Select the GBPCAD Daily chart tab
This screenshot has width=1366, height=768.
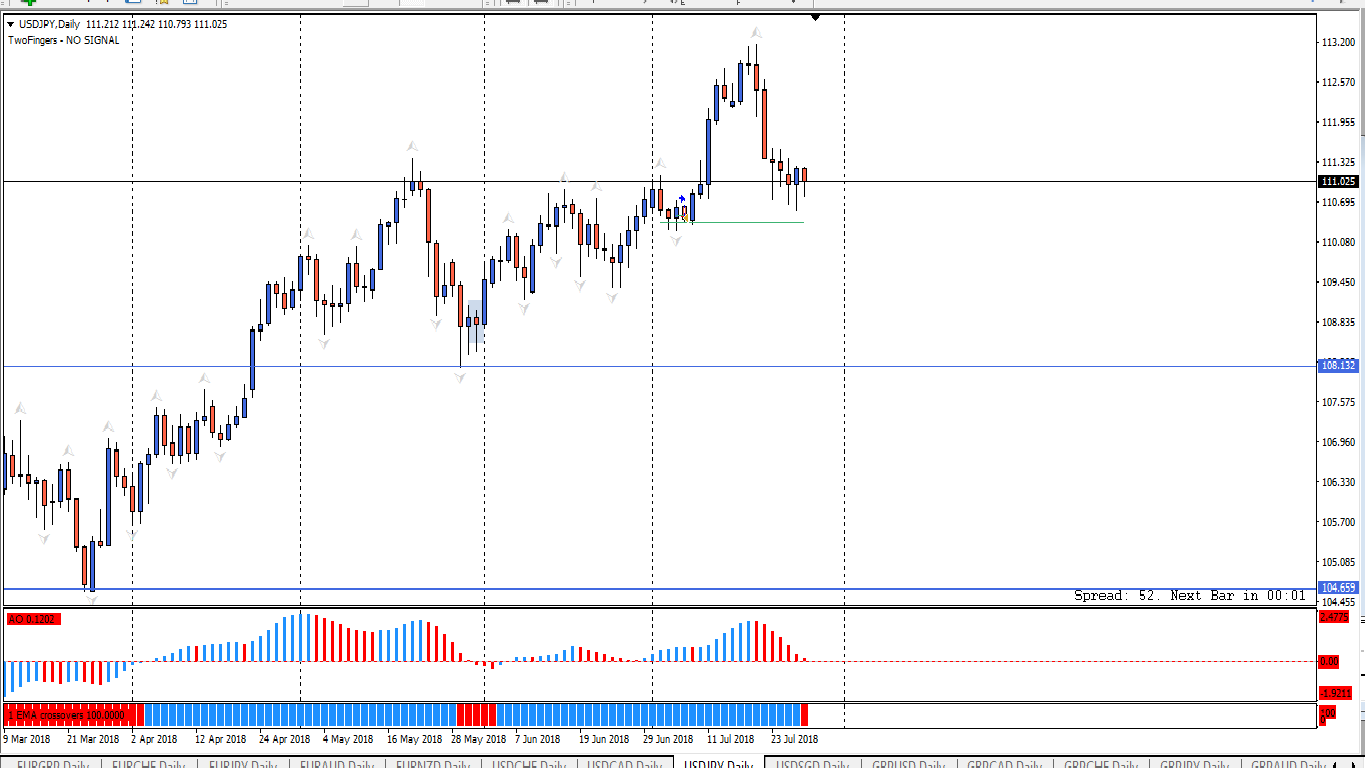point(1004,762)
